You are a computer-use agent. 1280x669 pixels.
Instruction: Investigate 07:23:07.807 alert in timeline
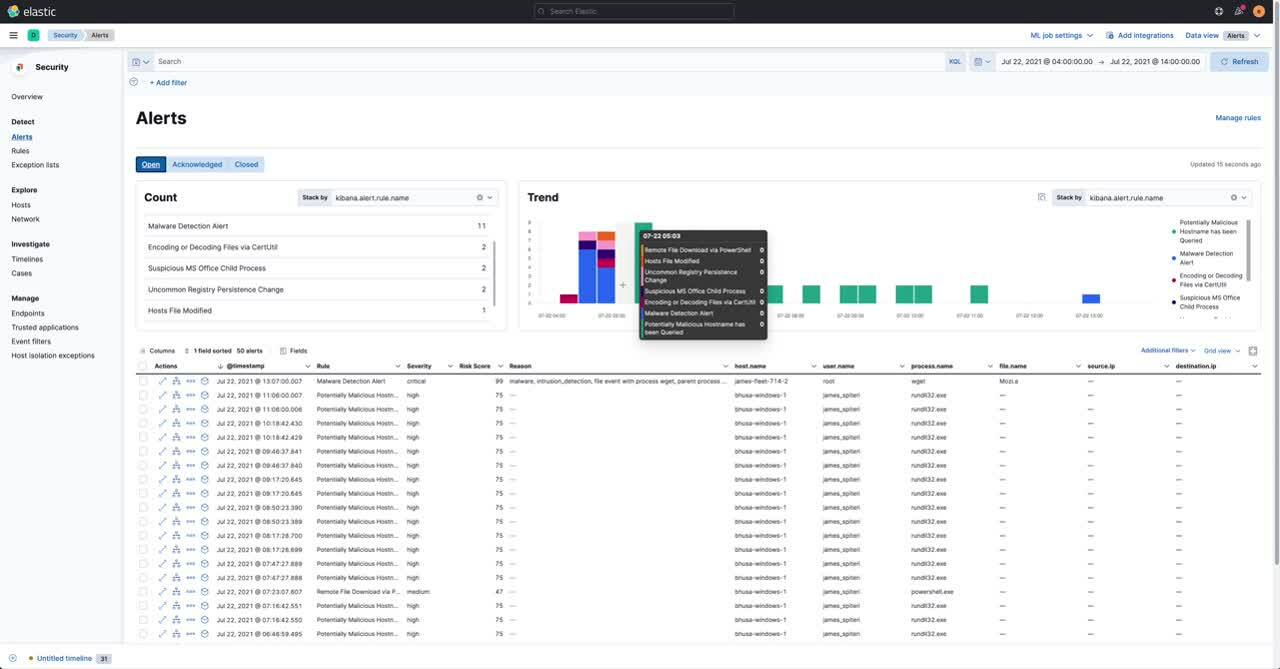(204, 591)
